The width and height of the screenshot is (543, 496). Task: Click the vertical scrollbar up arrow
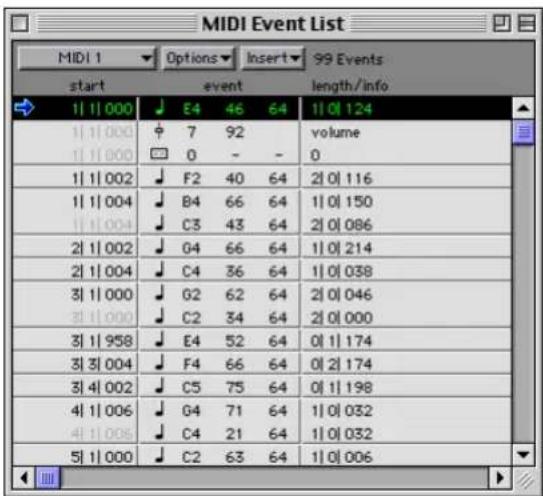click(x=523, y=108)
